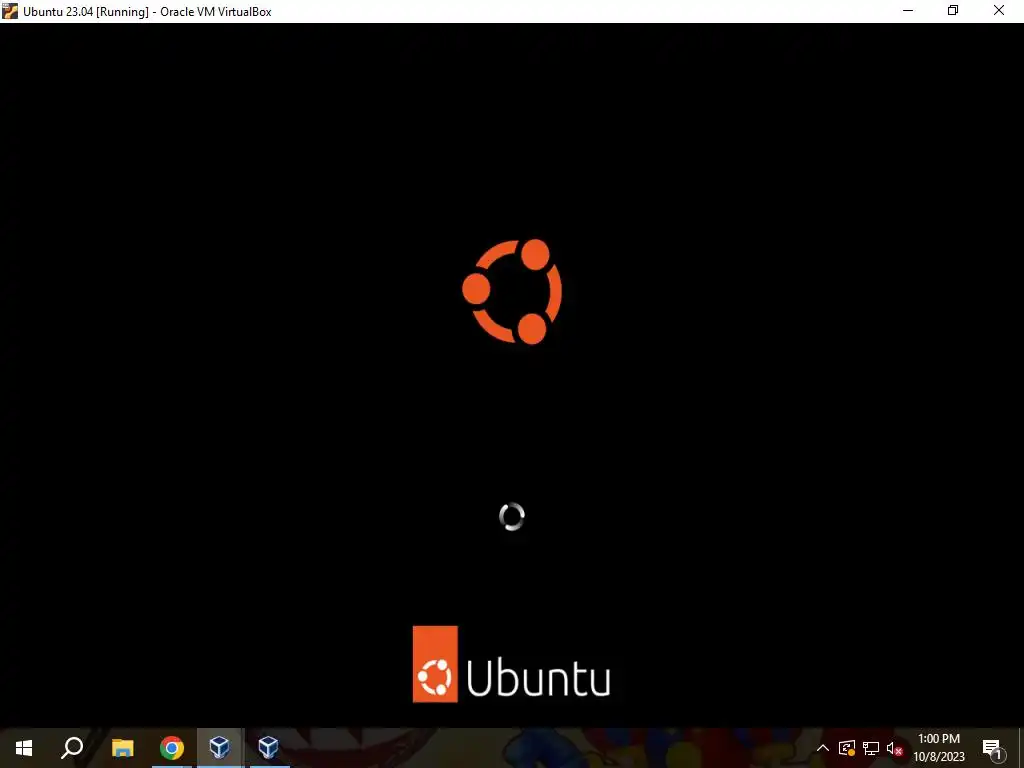Click the network status tray icon

871,748
